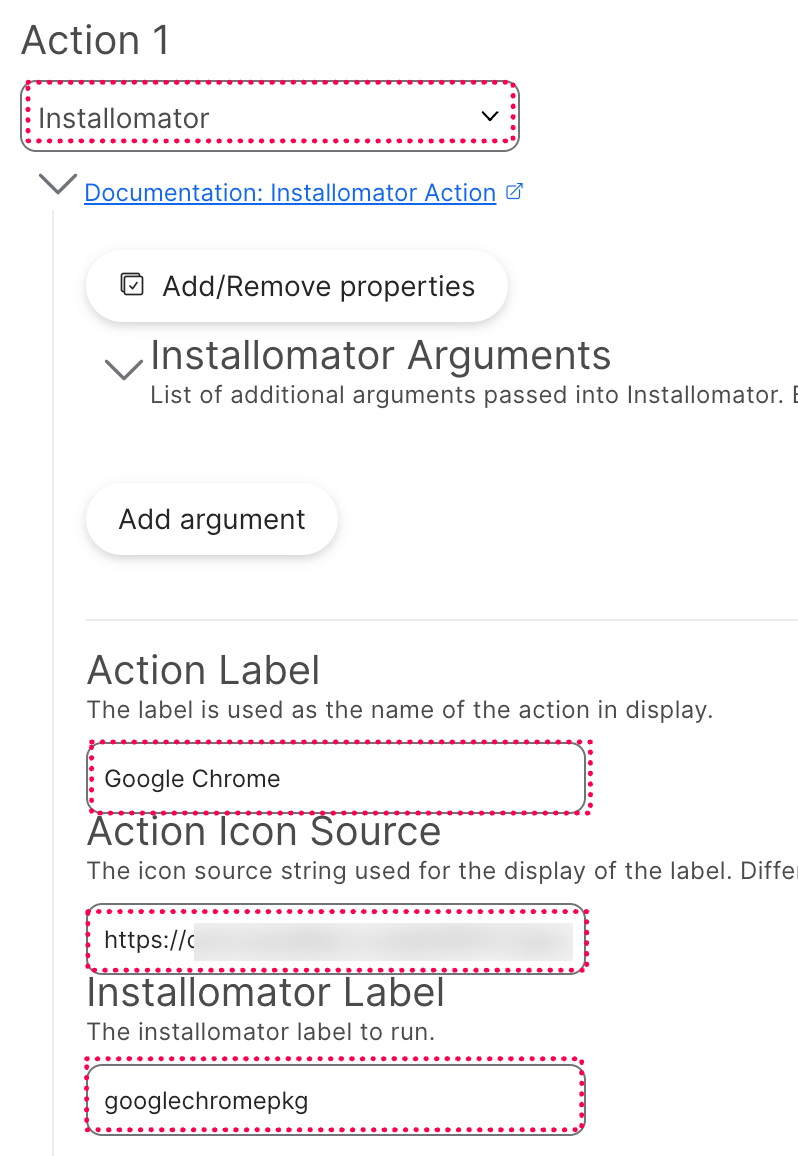Collapse the Installomator Arguments section chevron
This screenshot has height=1156, width=798.
click(124, 370)
